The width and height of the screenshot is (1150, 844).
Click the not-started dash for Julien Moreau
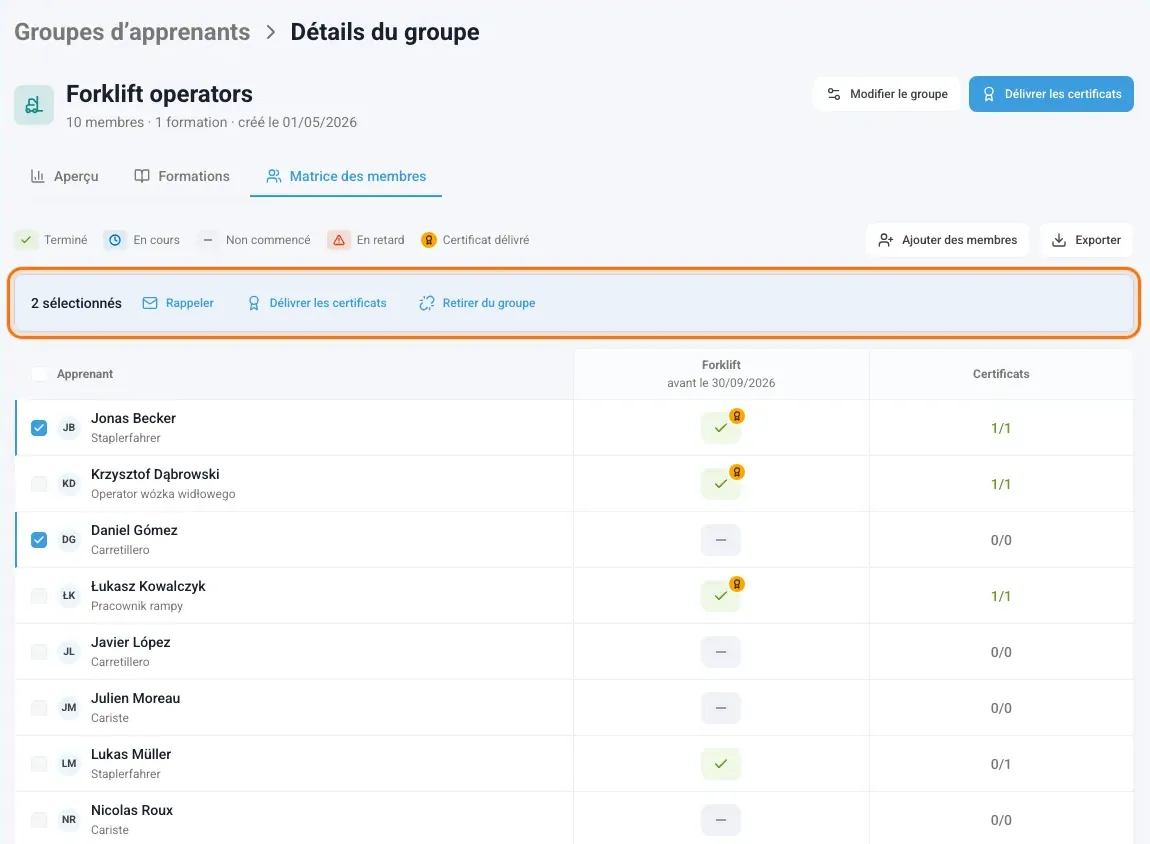click(x=721, y=708)
